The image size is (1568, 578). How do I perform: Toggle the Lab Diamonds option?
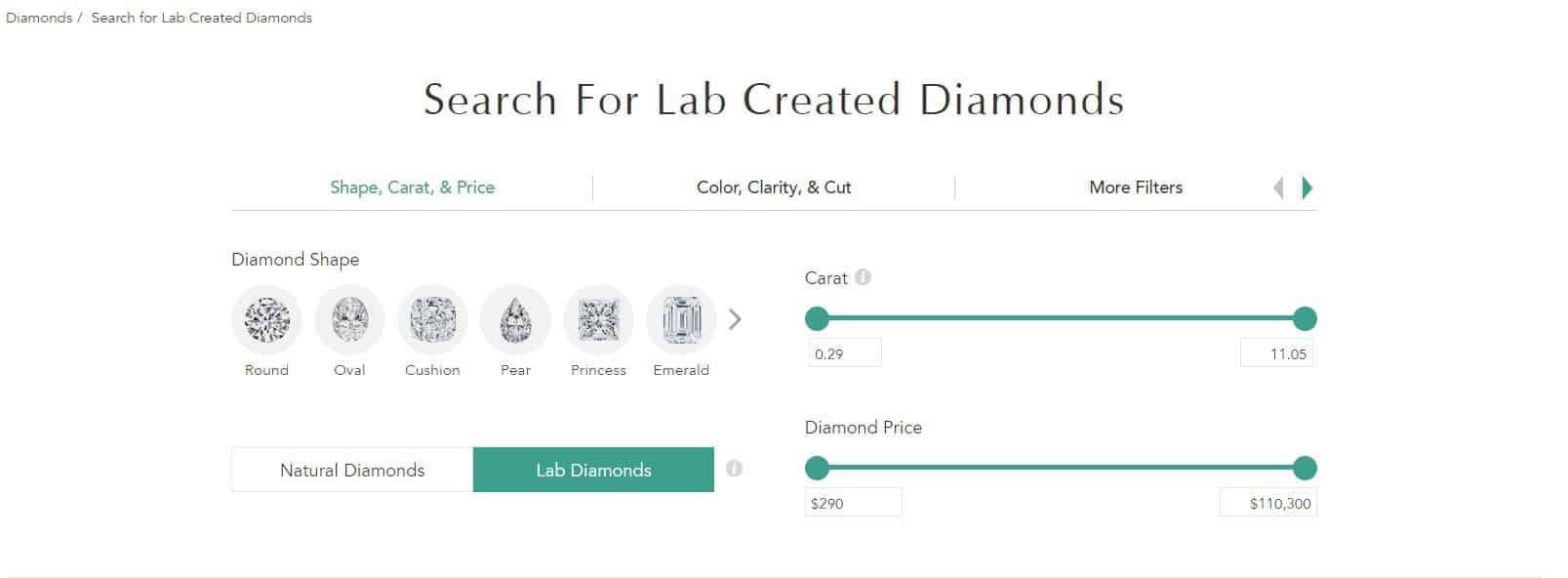click(593, 470)
